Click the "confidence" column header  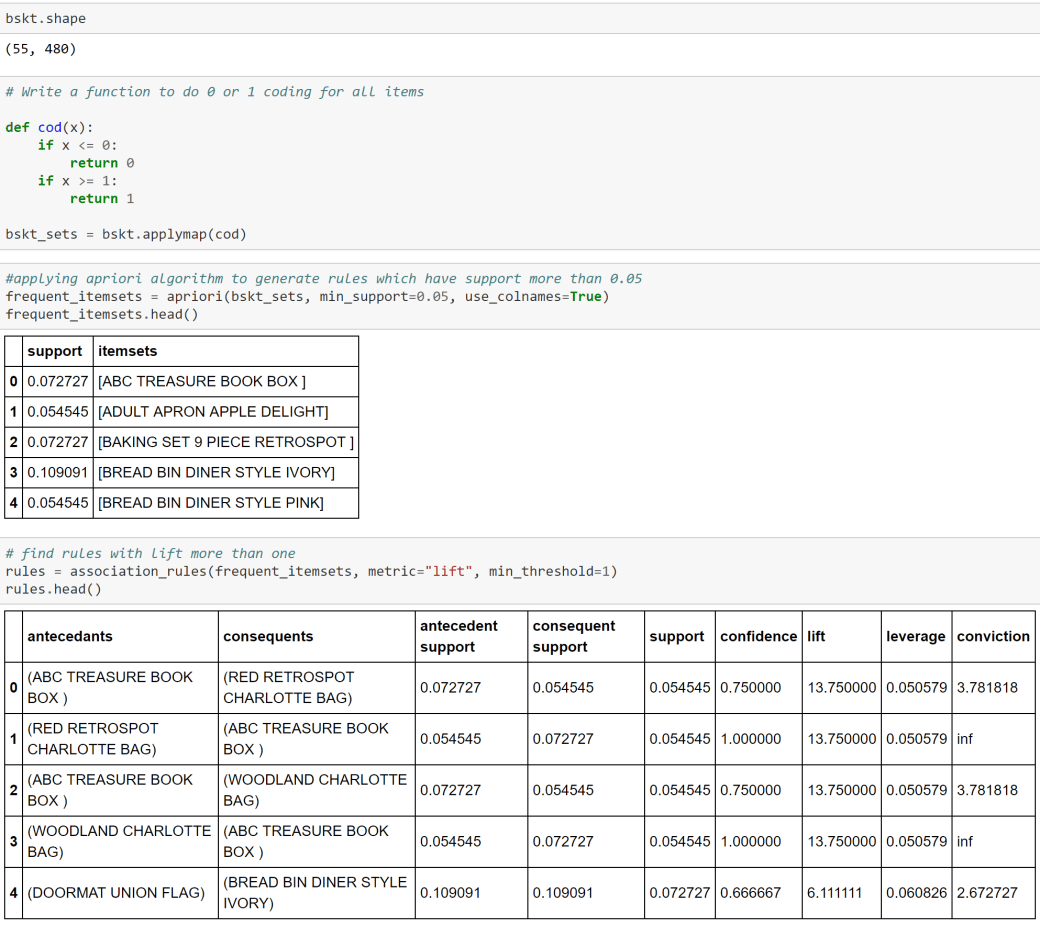click(759, 637)
